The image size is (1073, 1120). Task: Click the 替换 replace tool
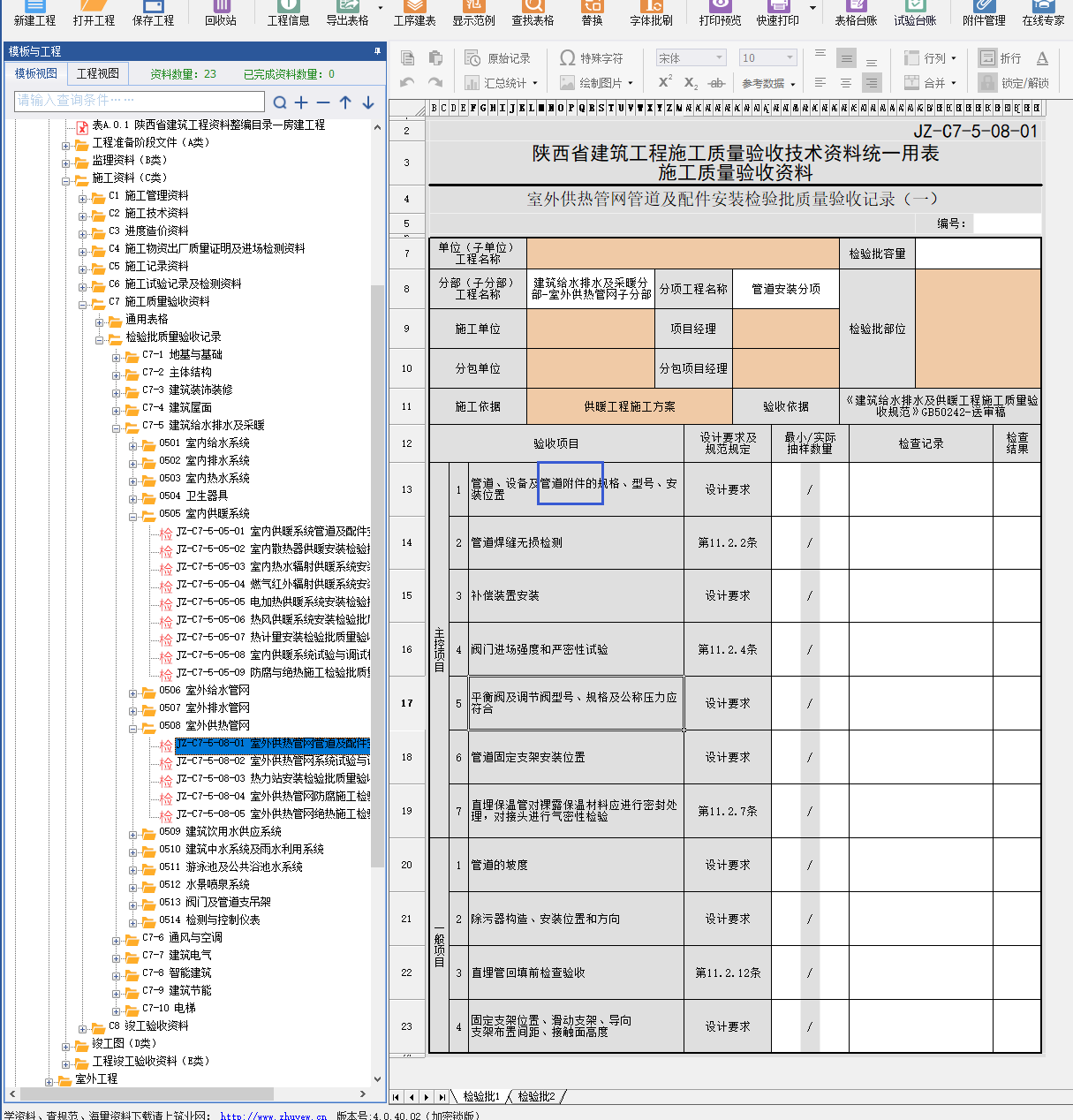pos(593,13)
